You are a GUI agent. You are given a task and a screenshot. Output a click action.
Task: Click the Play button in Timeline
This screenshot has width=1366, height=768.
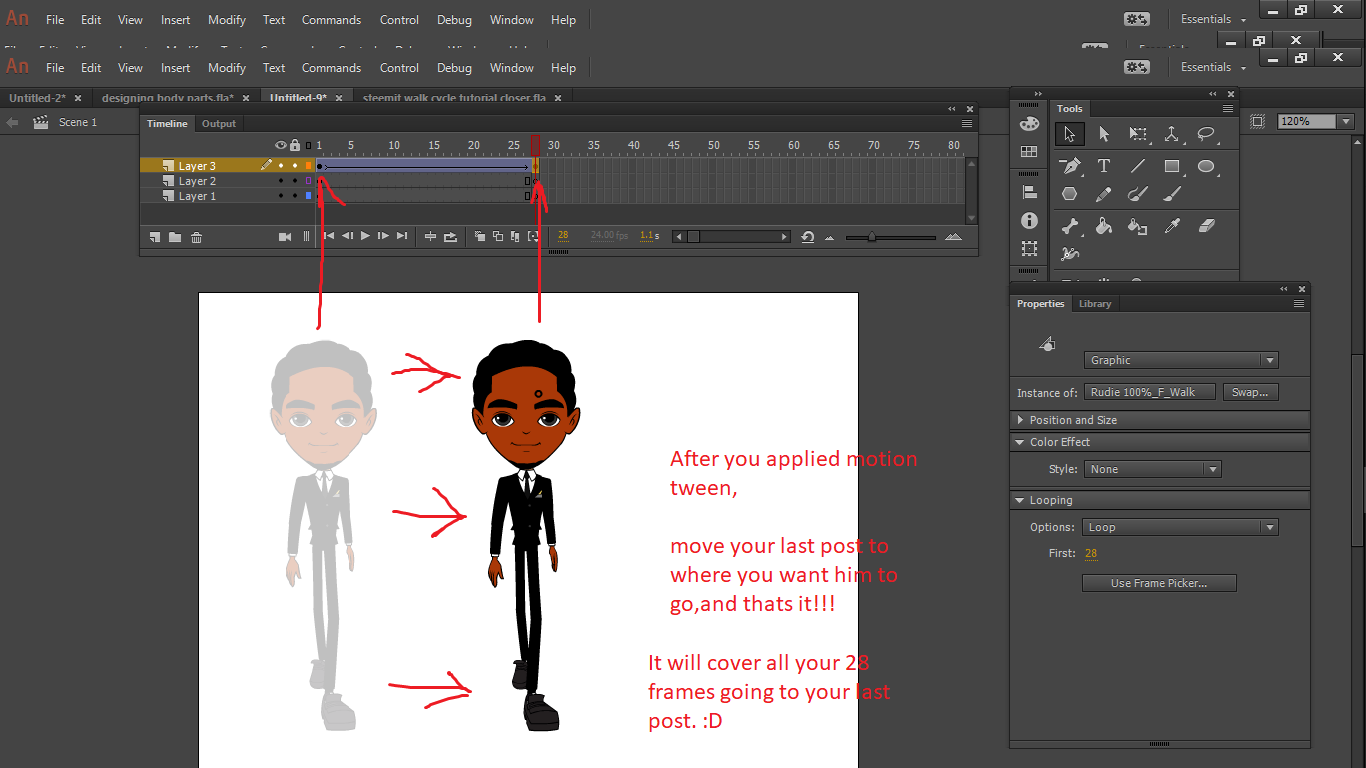(365, 237)
